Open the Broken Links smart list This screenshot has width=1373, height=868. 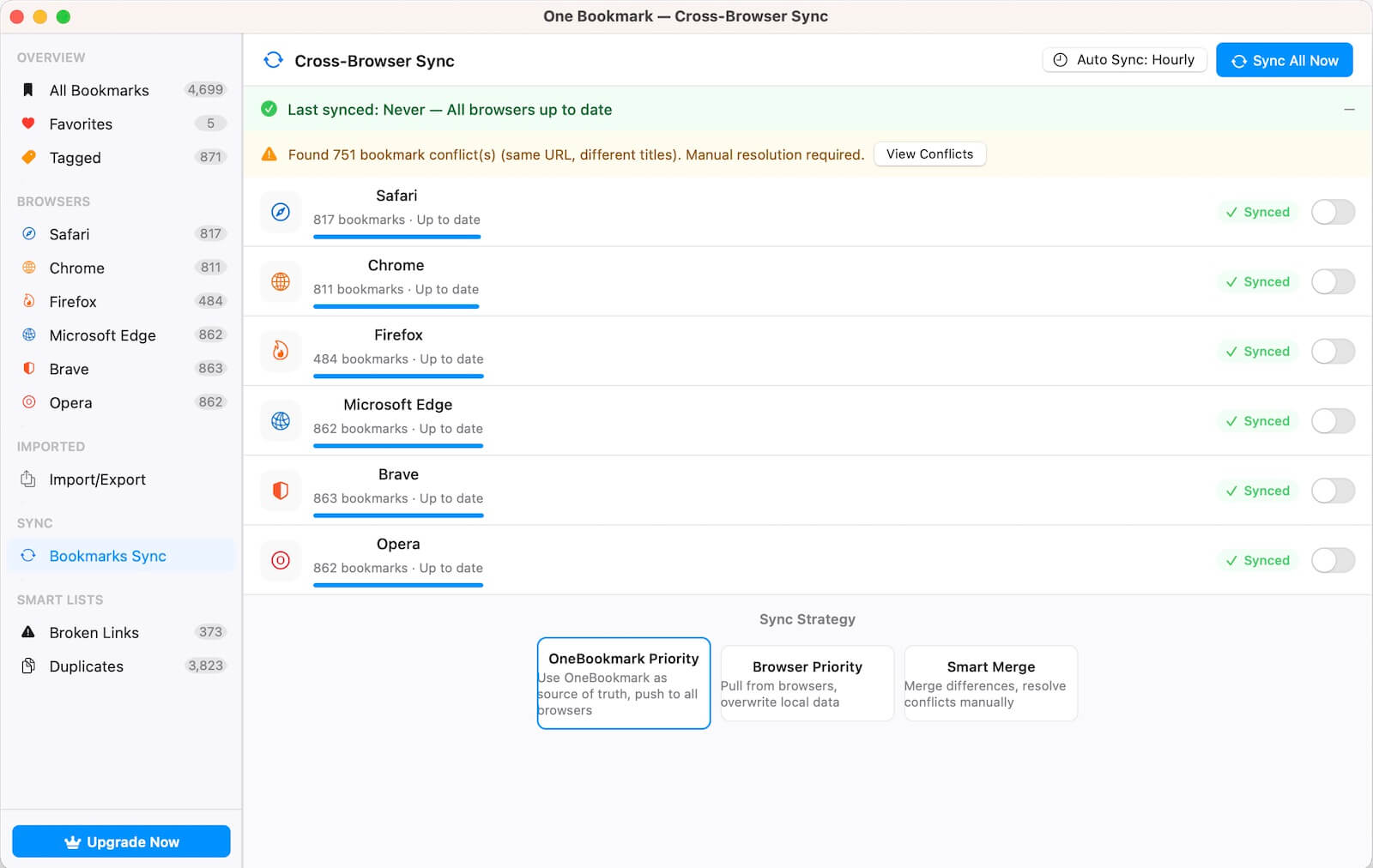(121, 632)
